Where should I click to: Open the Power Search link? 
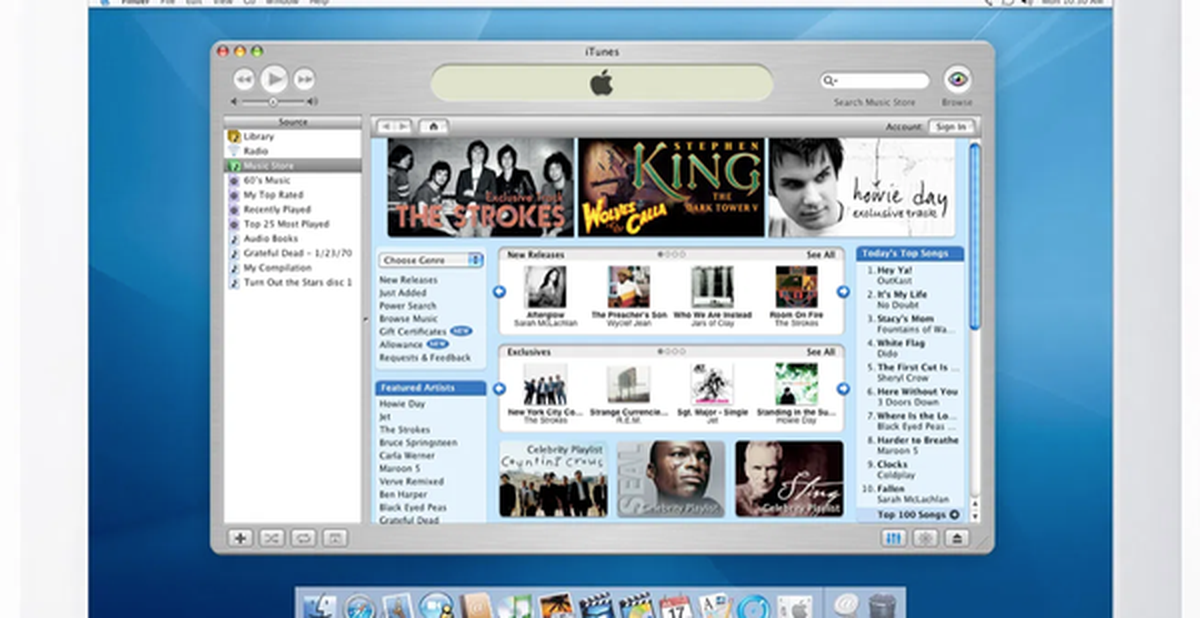tap(407, 306)
